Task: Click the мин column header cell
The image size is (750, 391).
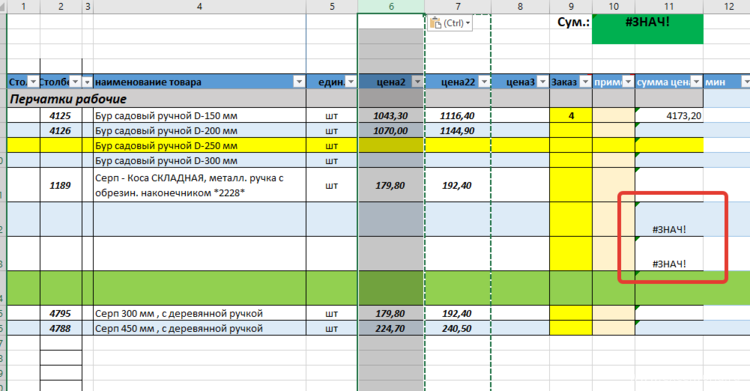Action: 727,82
